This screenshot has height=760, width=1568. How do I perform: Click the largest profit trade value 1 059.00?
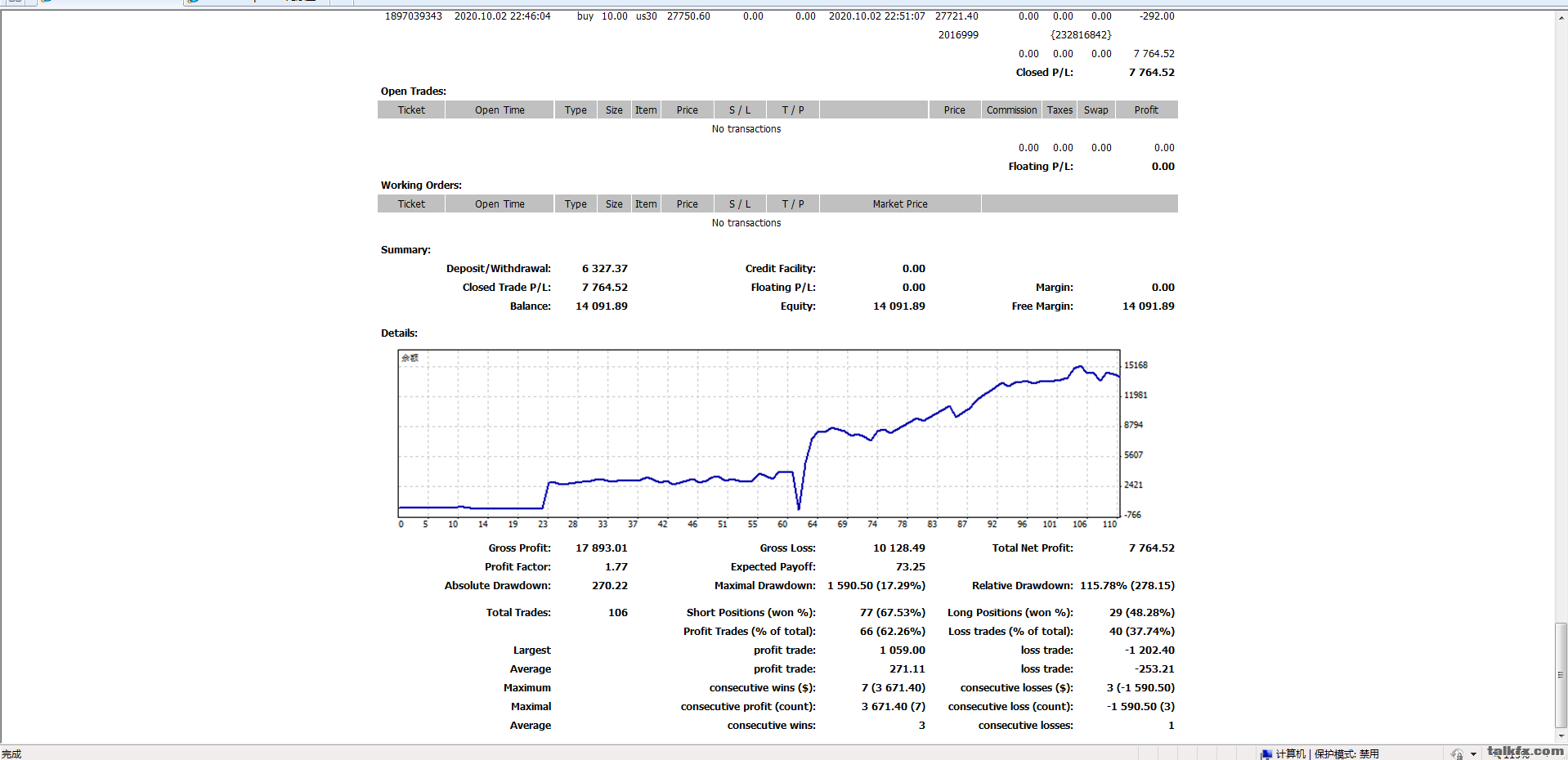tap(903, 650)
